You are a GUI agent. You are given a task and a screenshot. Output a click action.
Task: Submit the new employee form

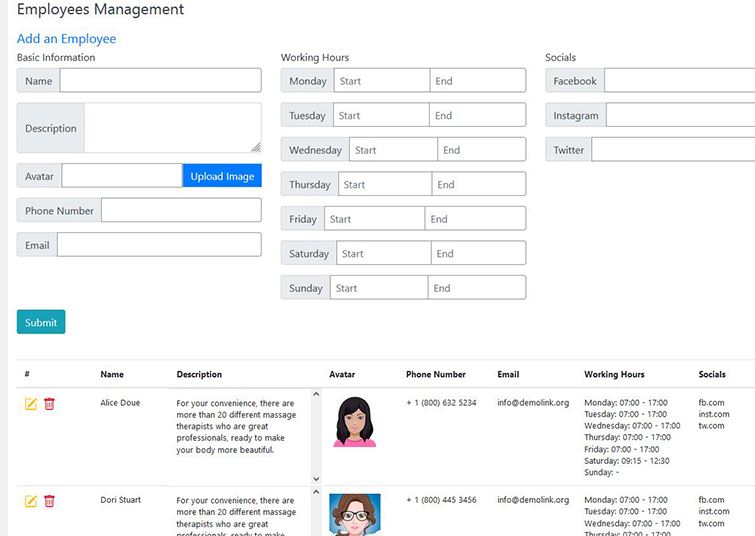pyautogui.click(x=41, y=322)
